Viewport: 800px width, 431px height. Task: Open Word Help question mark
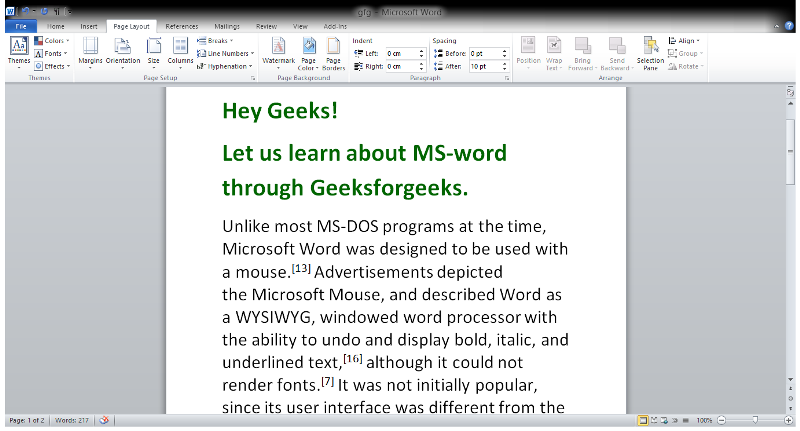pos(789,26)
